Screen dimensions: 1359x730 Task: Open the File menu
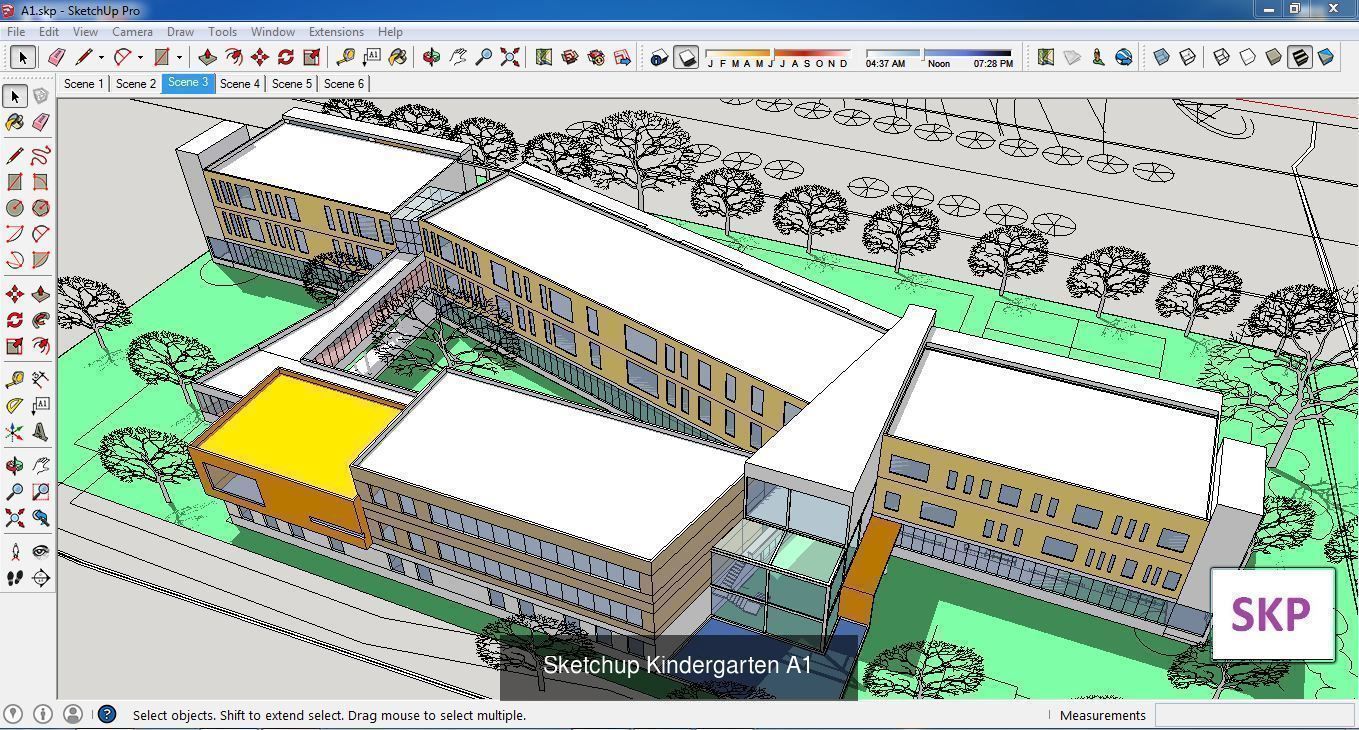16,32
